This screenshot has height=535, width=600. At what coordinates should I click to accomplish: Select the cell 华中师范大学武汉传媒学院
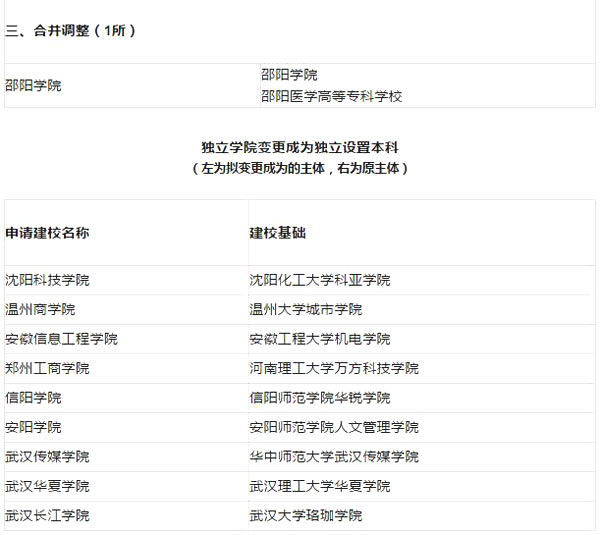pos(422,457)
